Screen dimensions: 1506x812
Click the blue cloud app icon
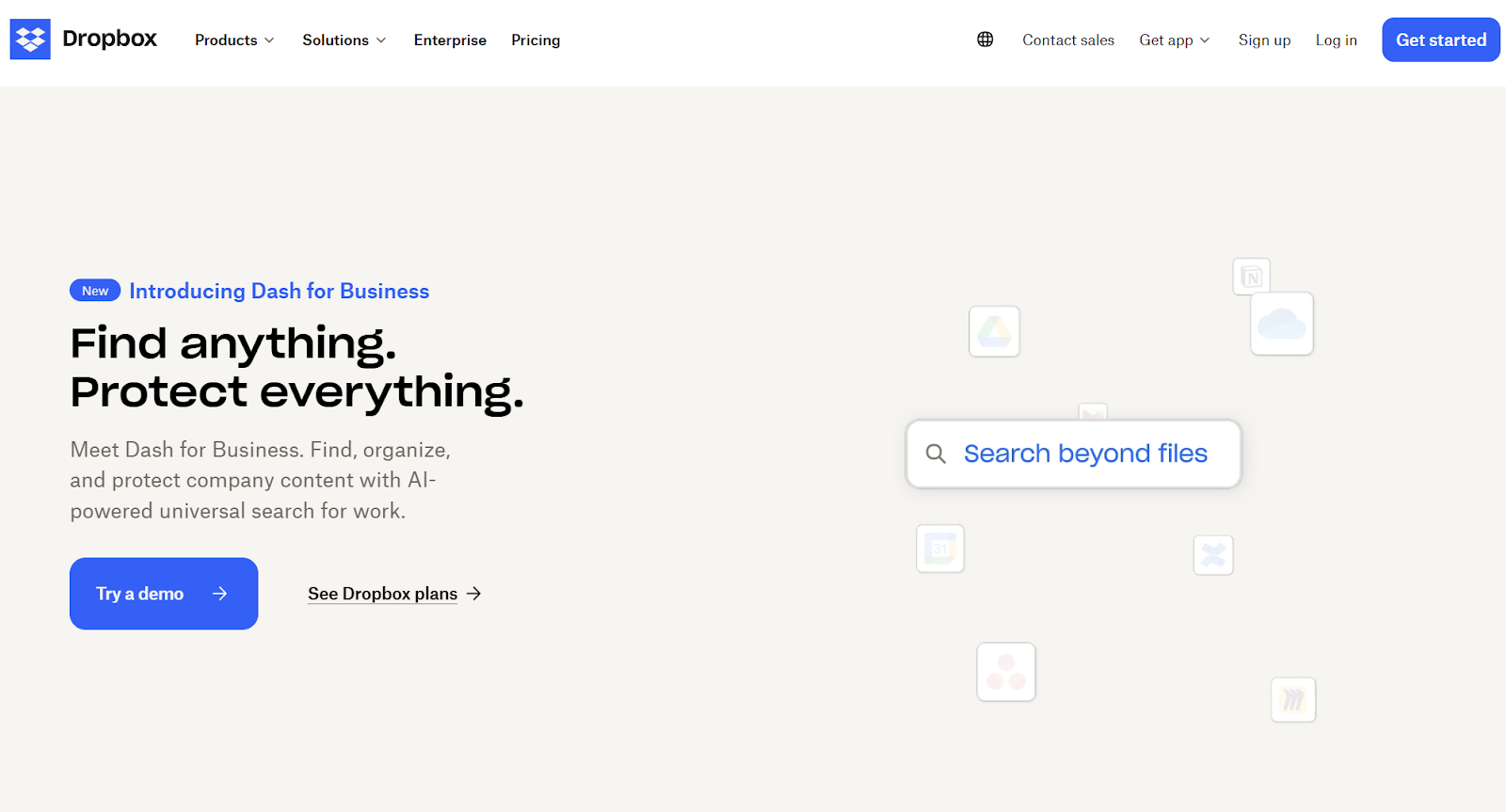[1282, 324]
